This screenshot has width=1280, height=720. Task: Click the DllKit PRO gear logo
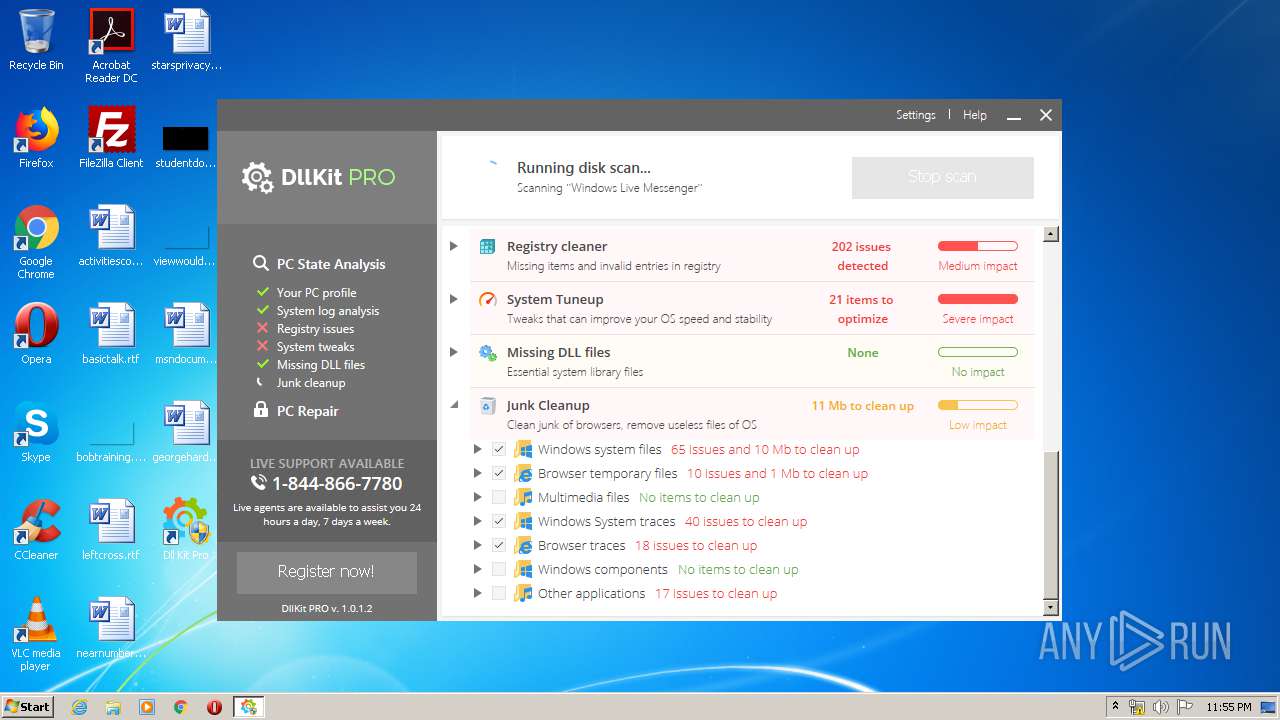click(257, 178)
